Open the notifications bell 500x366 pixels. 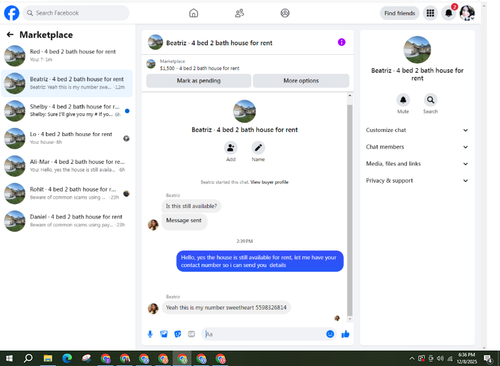tap(449, 13)
